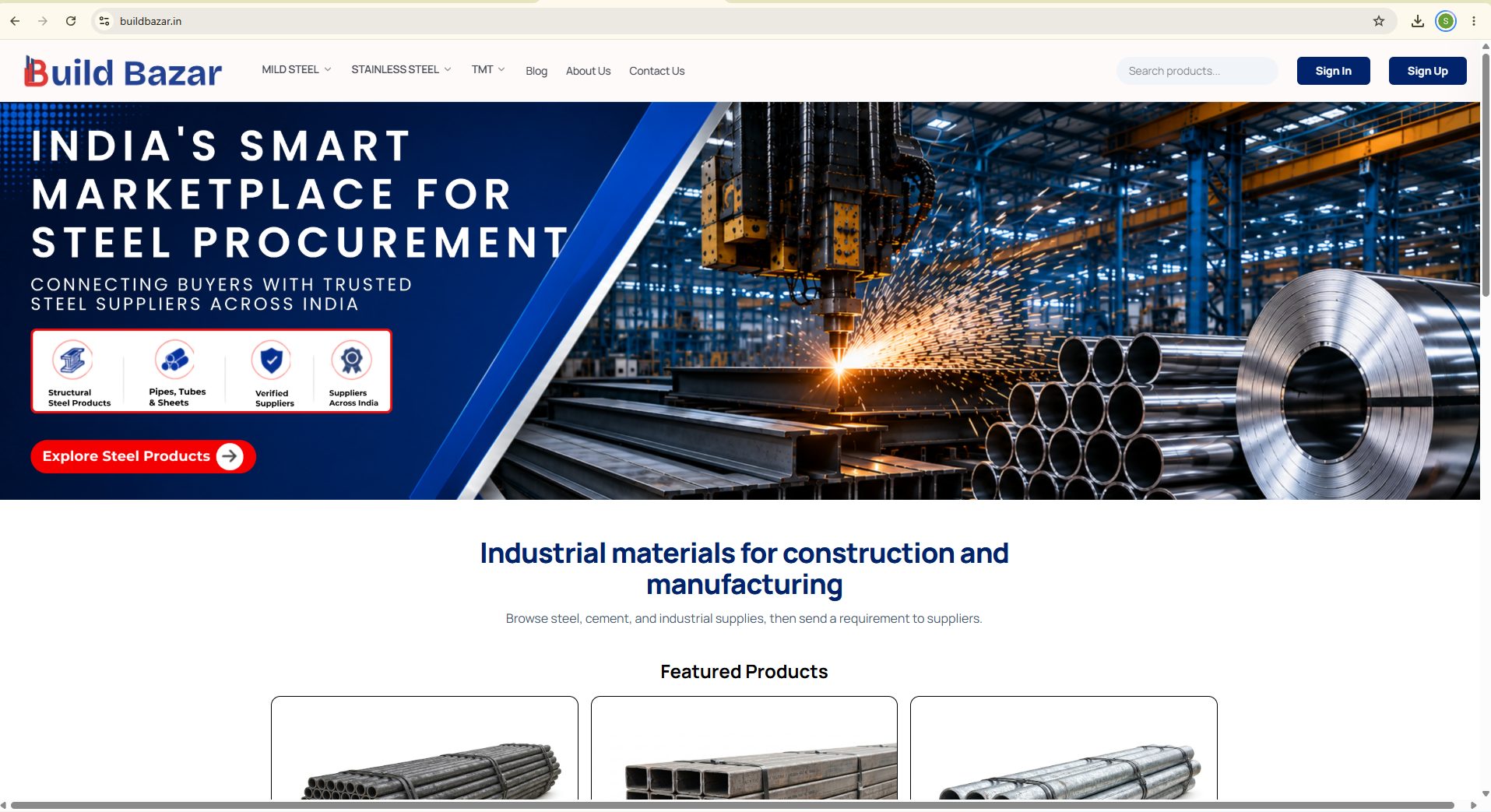
Task: Click the Suppliers Across India badge icon
Action: [352, 360]
